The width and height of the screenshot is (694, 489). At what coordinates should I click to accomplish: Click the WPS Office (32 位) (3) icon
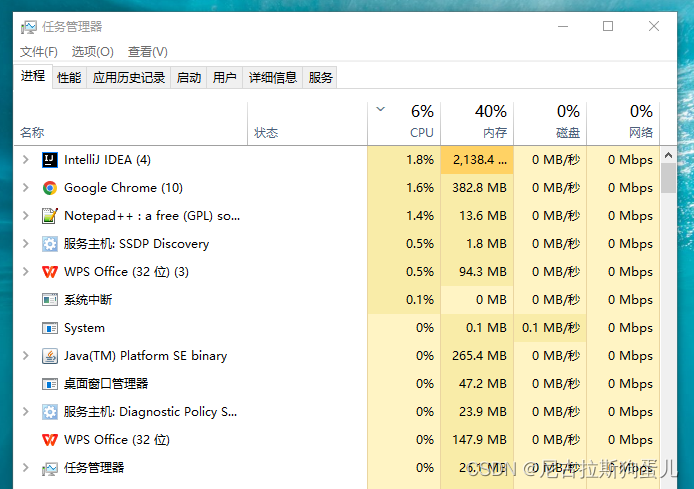tap(50, 272)
